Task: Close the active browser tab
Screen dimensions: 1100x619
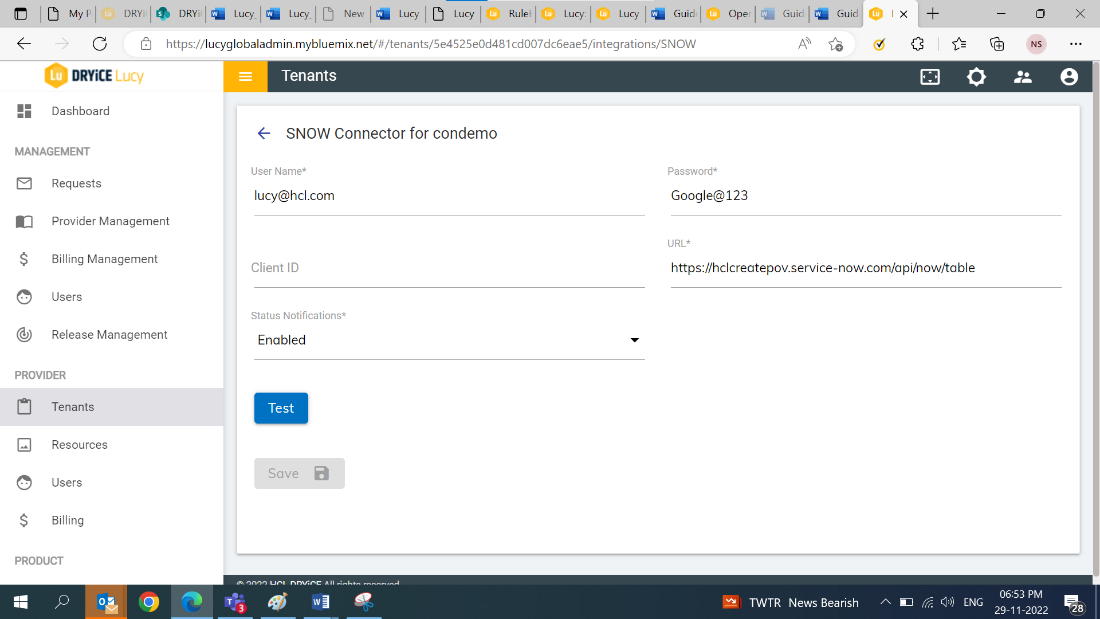Action: pyautogui.click(x=904, y=13)
